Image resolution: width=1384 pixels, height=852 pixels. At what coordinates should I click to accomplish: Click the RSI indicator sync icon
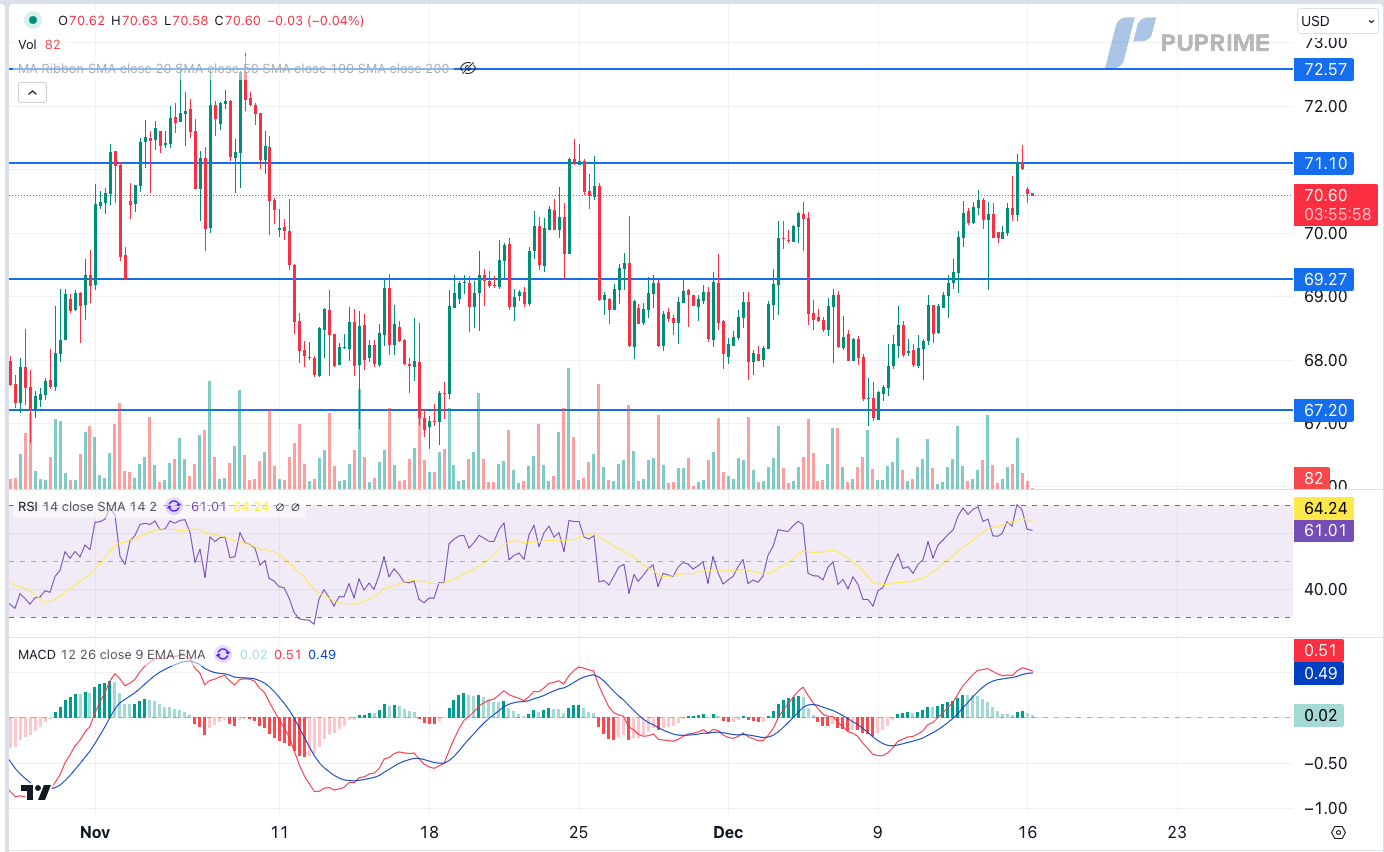click(173, 507)
